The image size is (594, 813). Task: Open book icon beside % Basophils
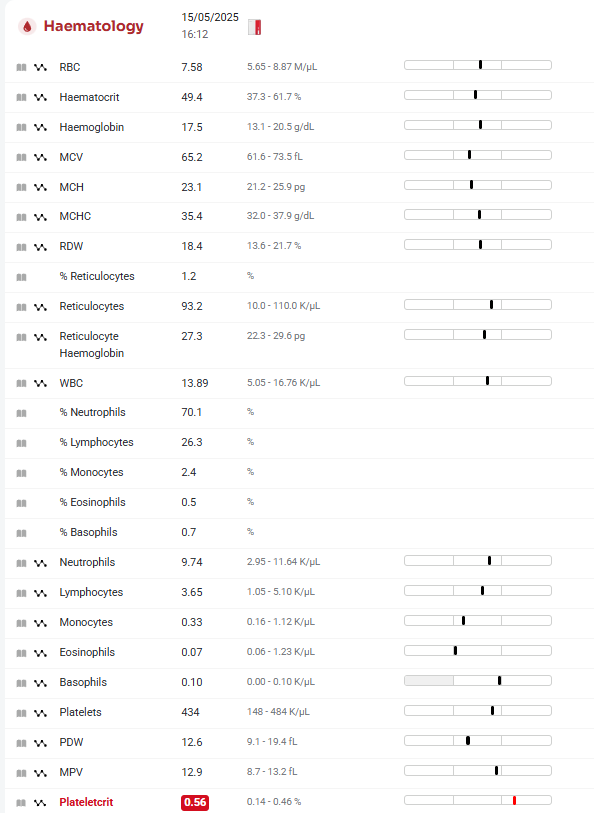point(21,533)
